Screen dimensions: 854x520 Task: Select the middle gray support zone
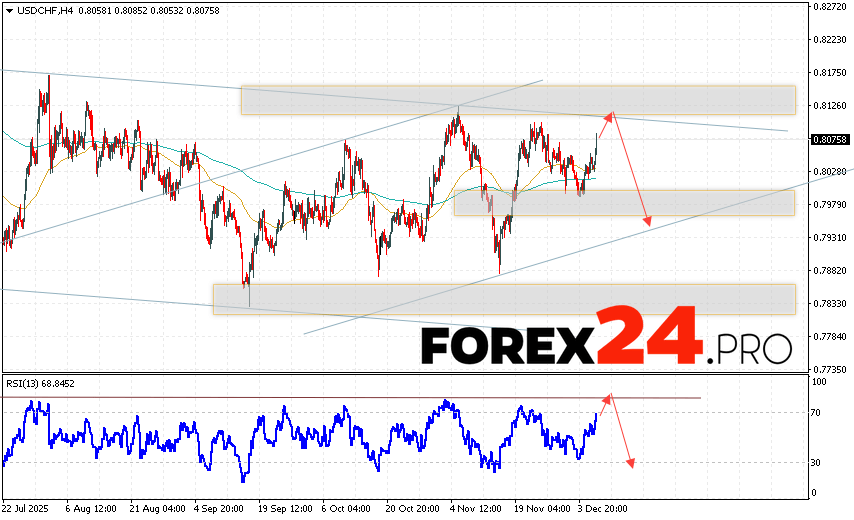click(x=623, y=203)
